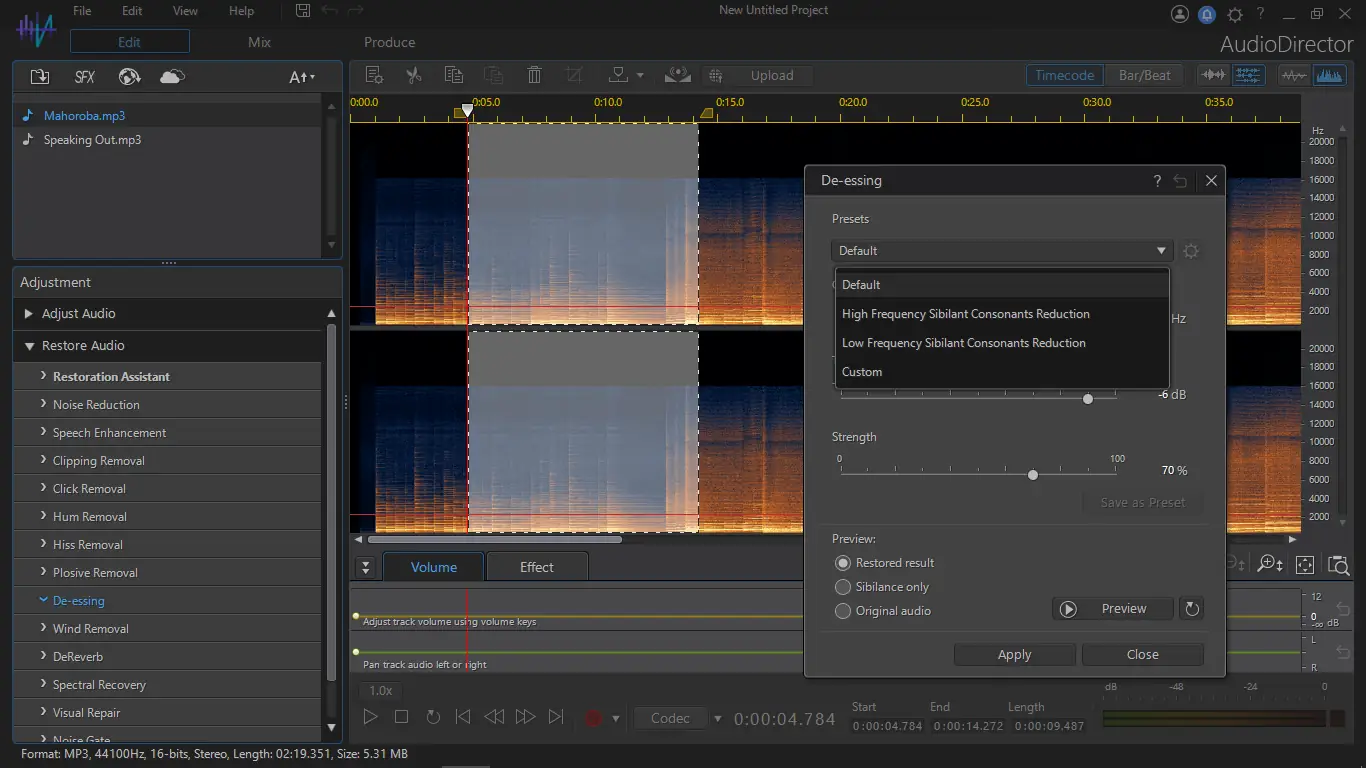Collapse the Restore Audio section
The image size is (1366, 768).
click(x=29, y=346)
